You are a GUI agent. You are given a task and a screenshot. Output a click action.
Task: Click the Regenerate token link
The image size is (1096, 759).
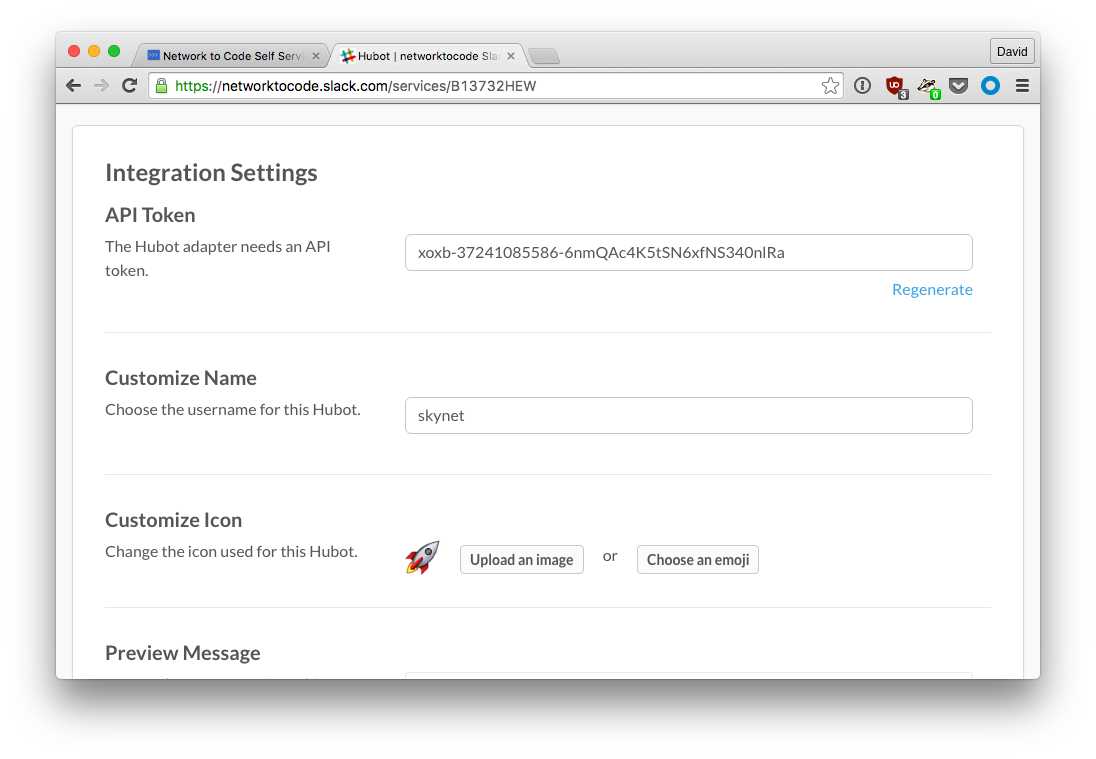coord(932,289)
